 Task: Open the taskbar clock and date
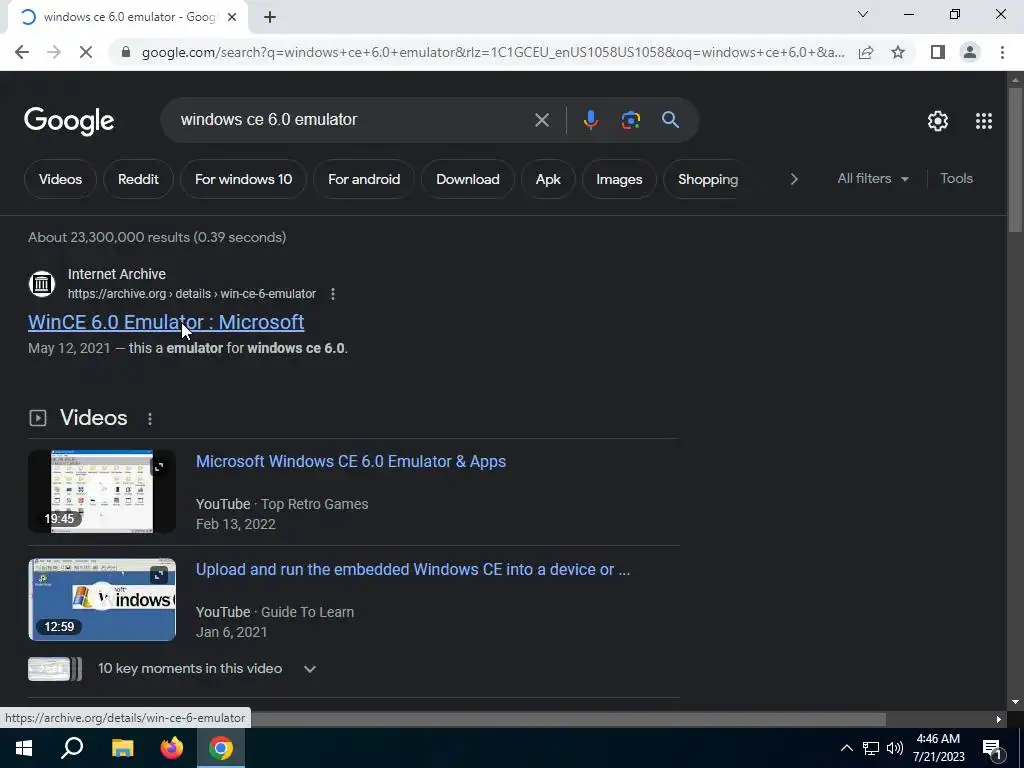938,748
